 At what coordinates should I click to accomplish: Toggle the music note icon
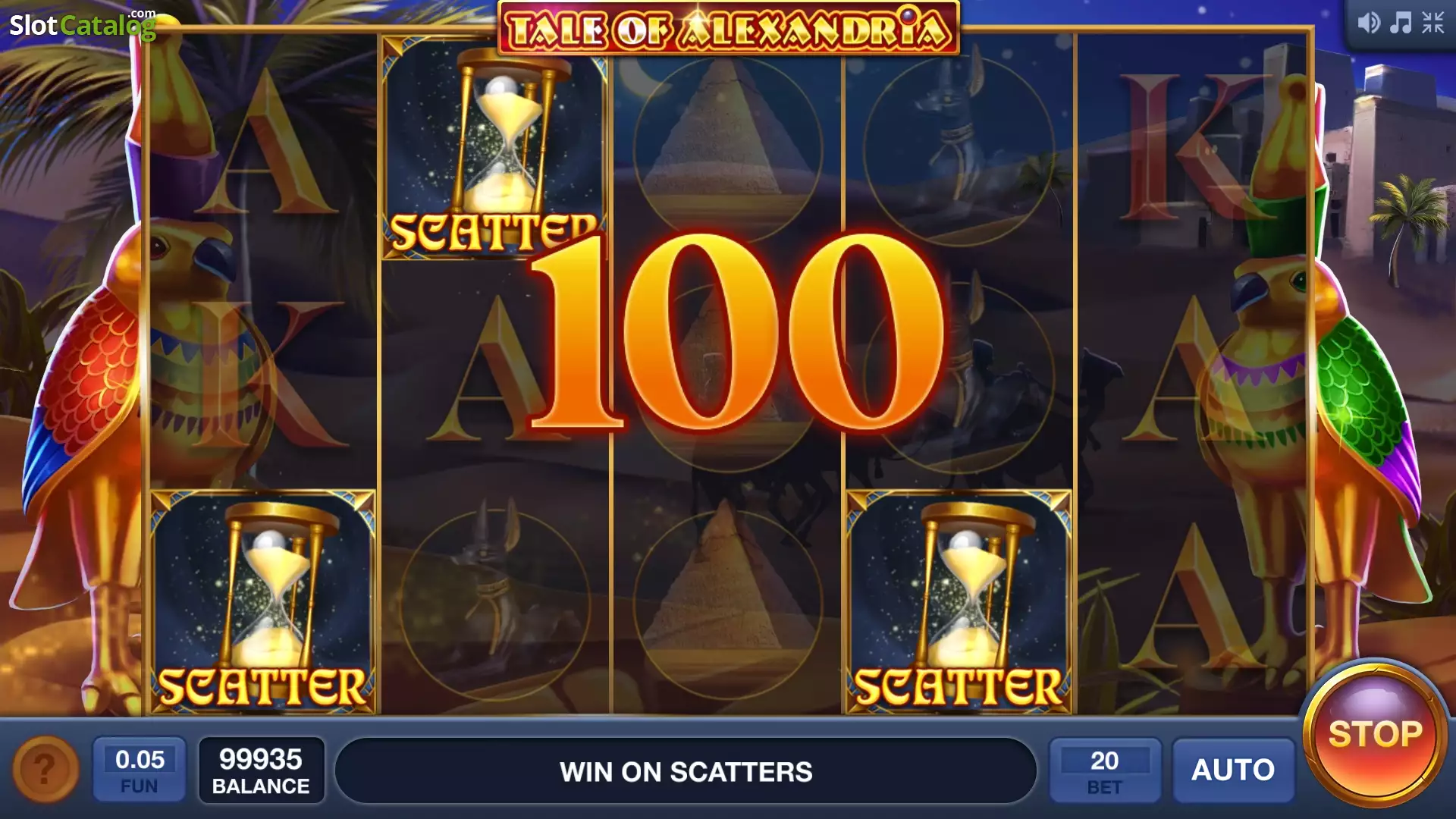point(1401,23)
